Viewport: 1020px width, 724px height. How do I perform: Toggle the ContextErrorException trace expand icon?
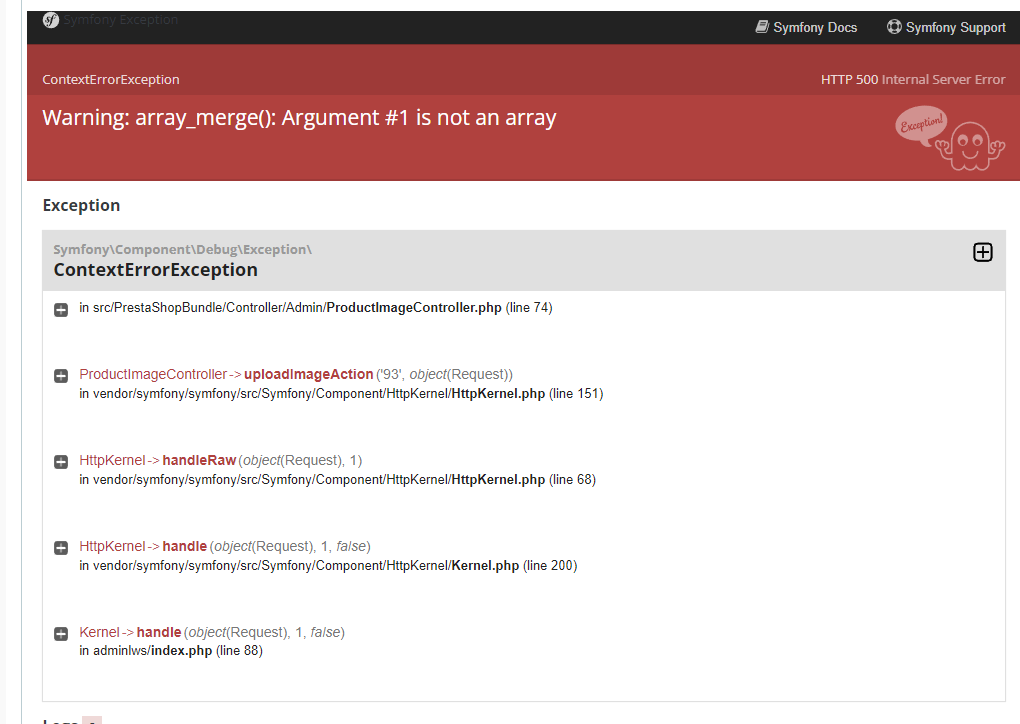[x=982, y=252]
